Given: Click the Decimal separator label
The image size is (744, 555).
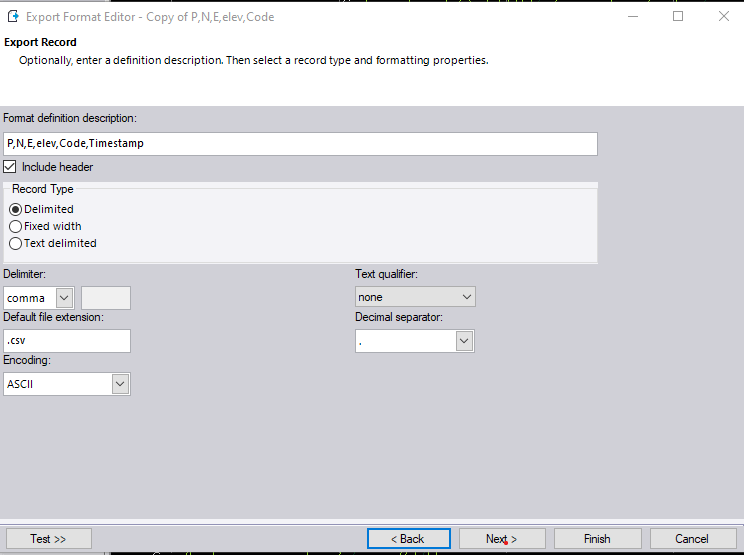Looking at the screenshot, I should pyautogui.click(x=399, y=317).
